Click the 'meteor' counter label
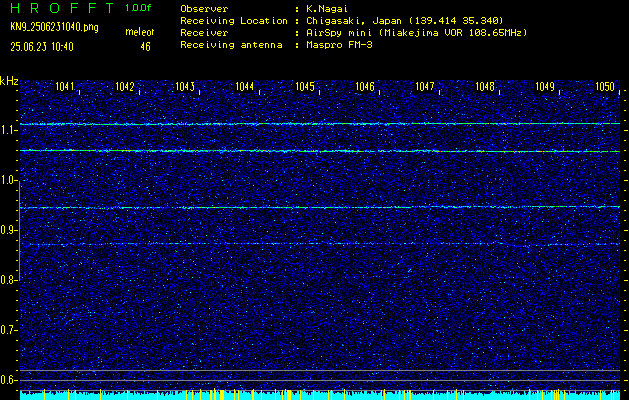 pos(140,32)
